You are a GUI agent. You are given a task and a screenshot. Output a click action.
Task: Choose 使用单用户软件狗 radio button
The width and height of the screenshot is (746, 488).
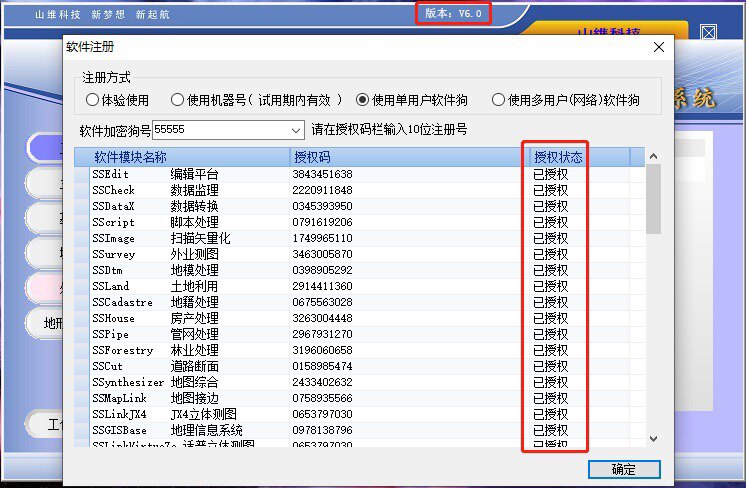click(412, 100)
